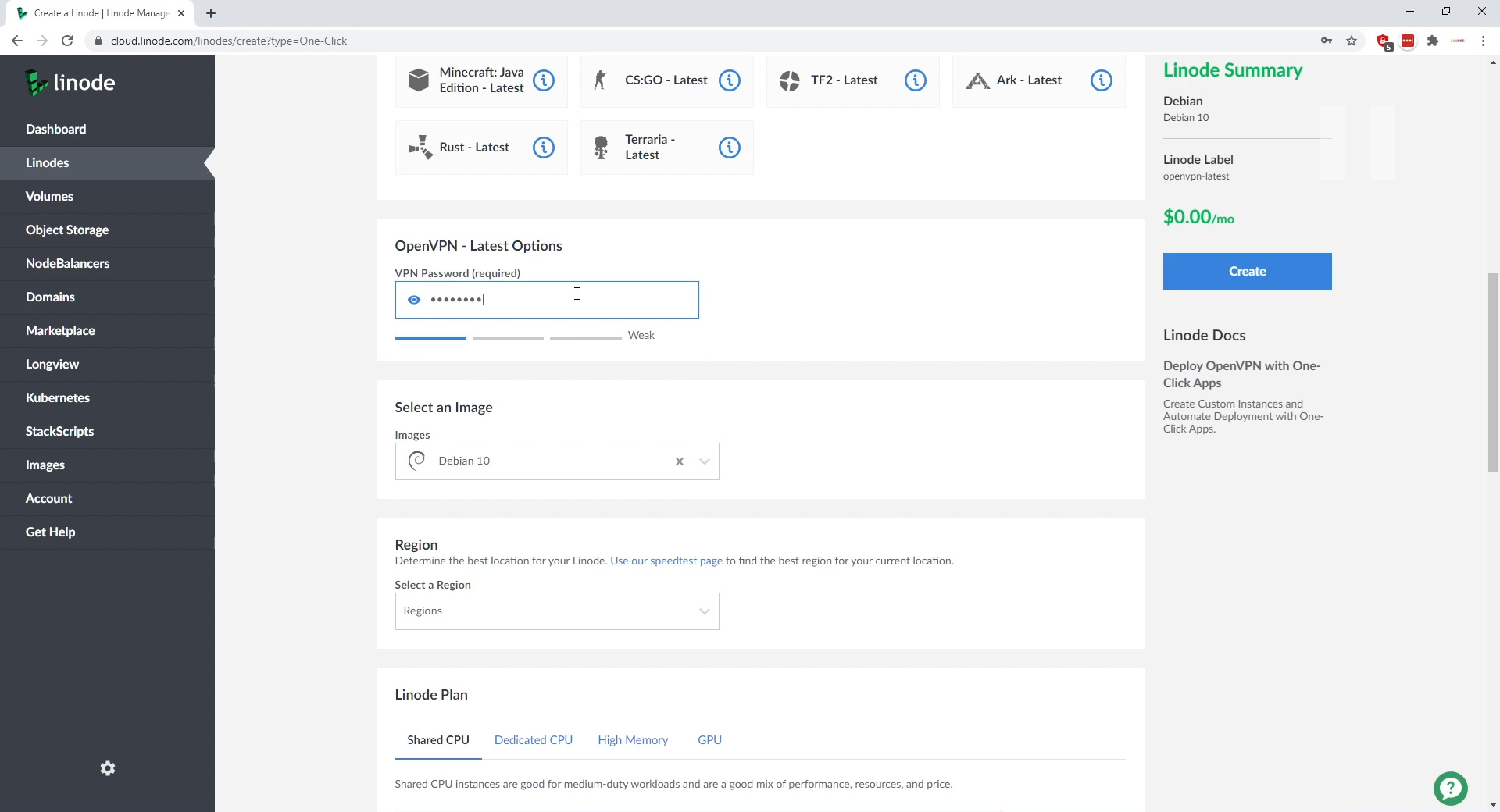Viewport: 1500px width, 812px height.
Task: Click the openvpn-latest label text
Action: [x=1196, y=176]
